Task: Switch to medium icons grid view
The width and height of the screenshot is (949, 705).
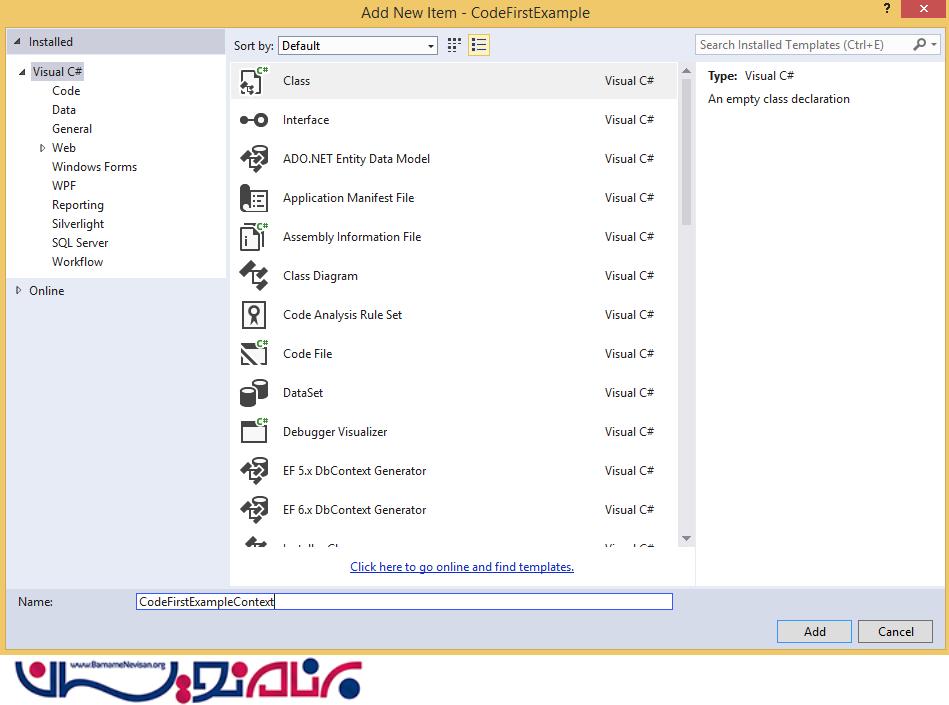Action: point(455,45)
